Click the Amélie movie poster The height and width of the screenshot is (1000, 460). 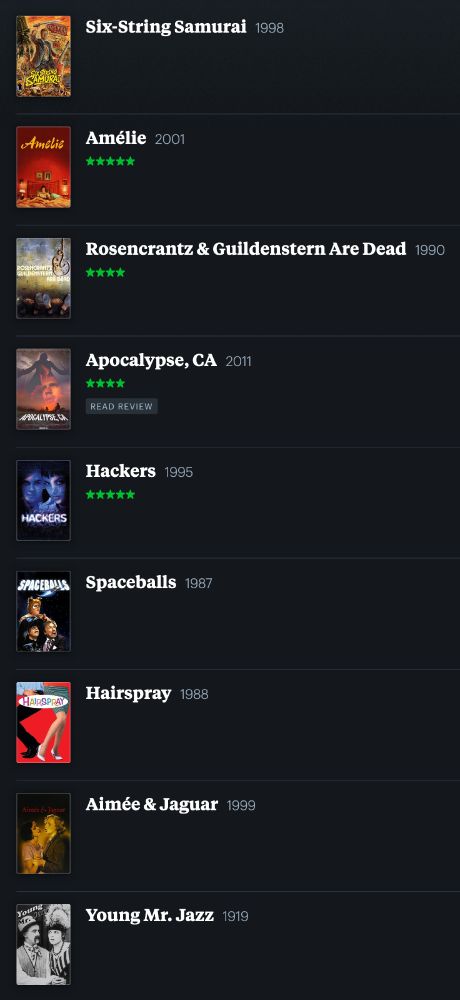pyautogui.click(x=43, y=167)
